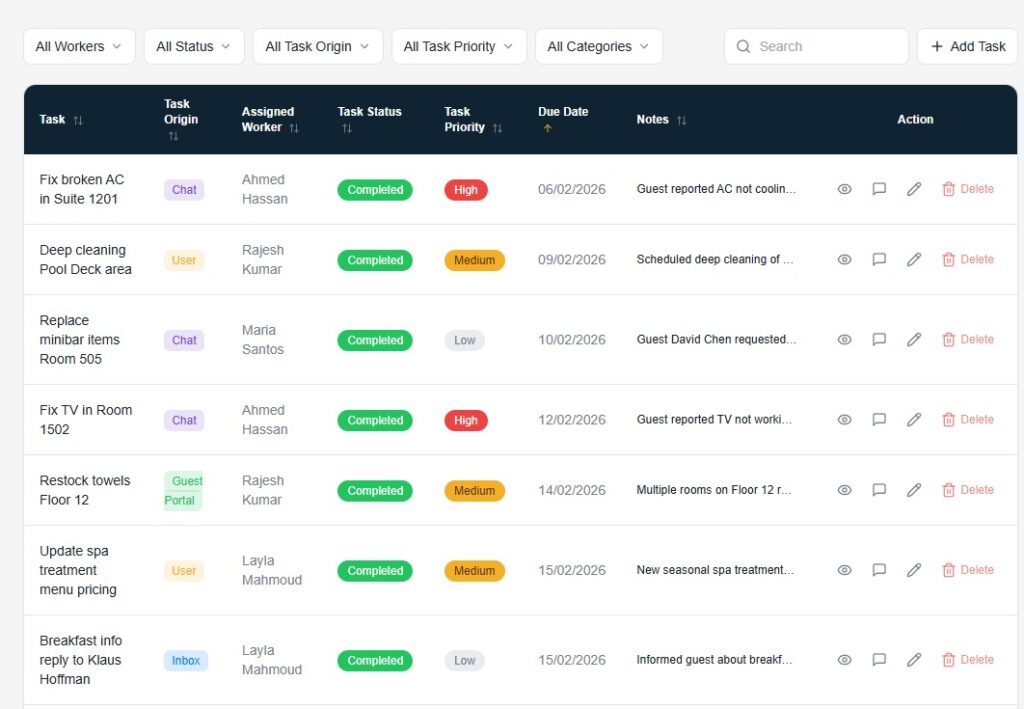Click the eye icon for Fix broken AC task
Image resolution: width=1024 pixels, height=709 pixels.
coord(844,189)
